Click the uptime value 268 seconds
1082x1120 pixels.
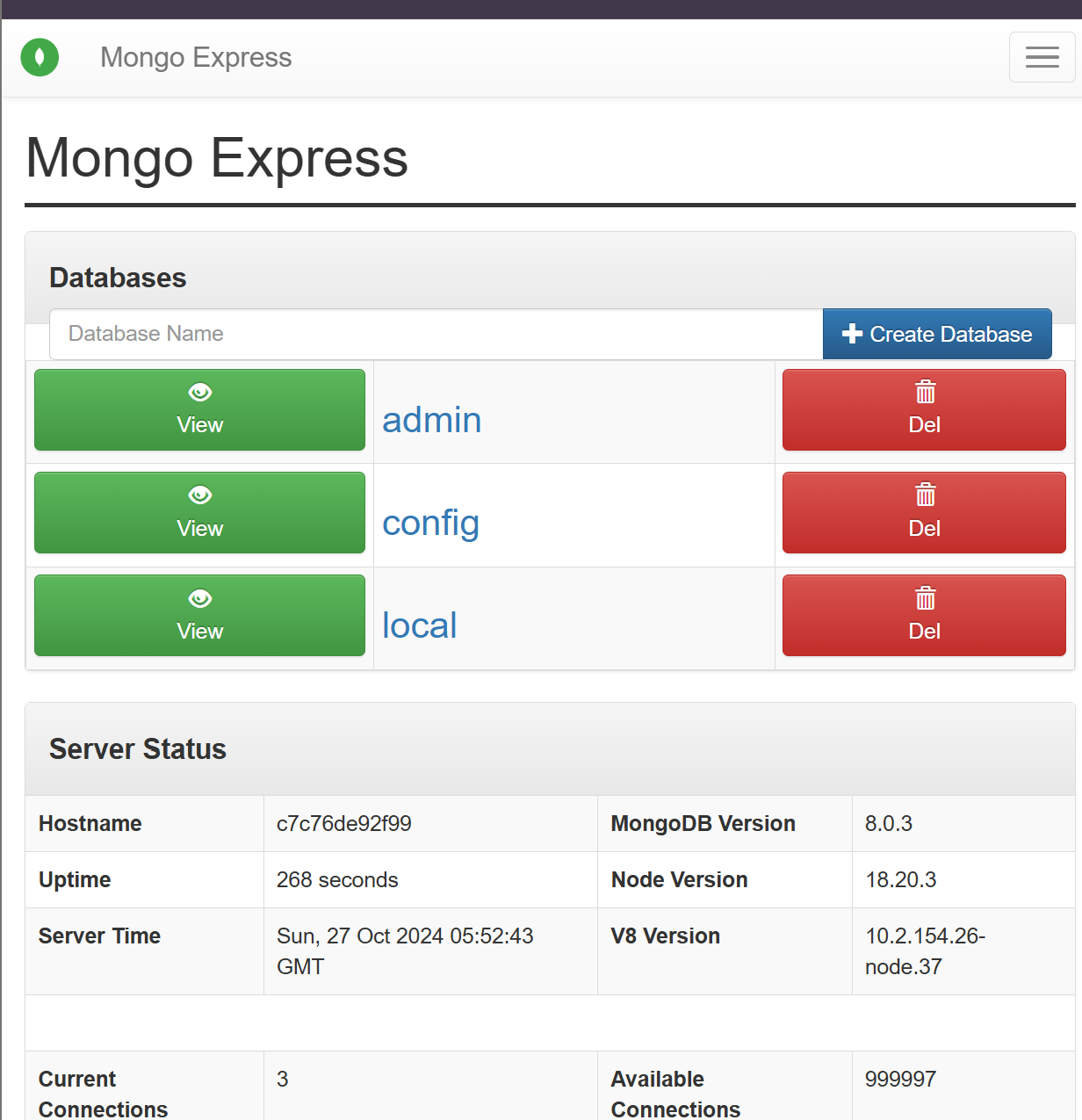337,880
